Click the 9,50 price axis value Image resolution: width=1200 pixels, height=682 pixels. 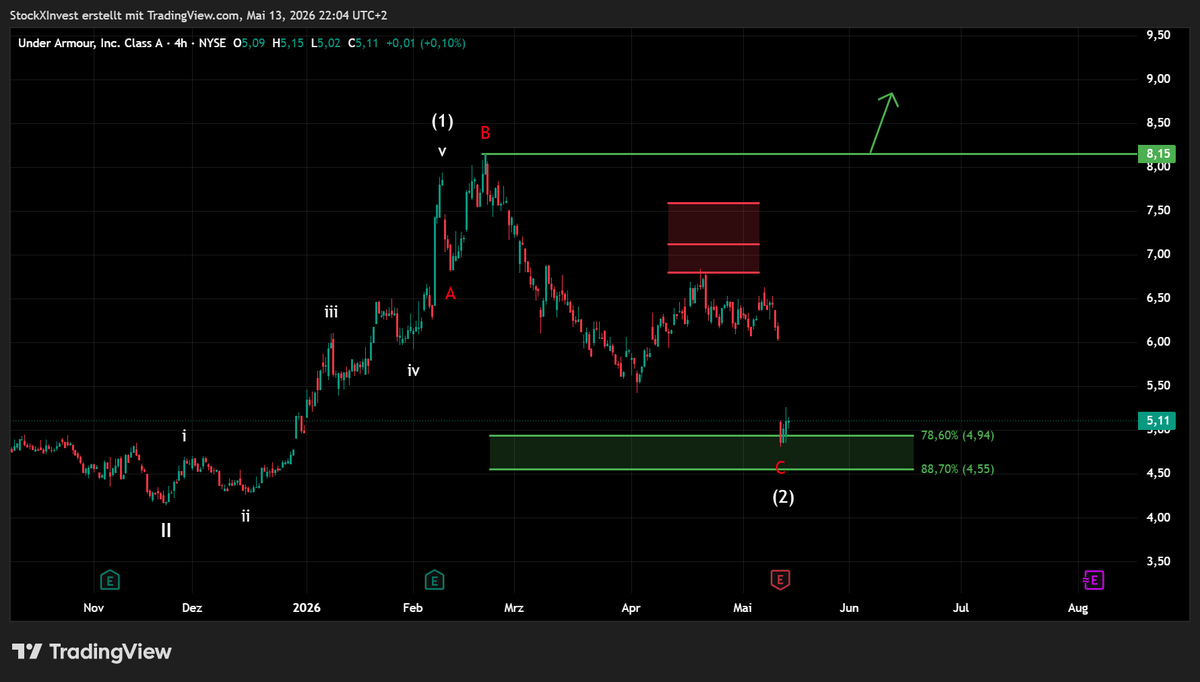click(x=1158, y=35)
